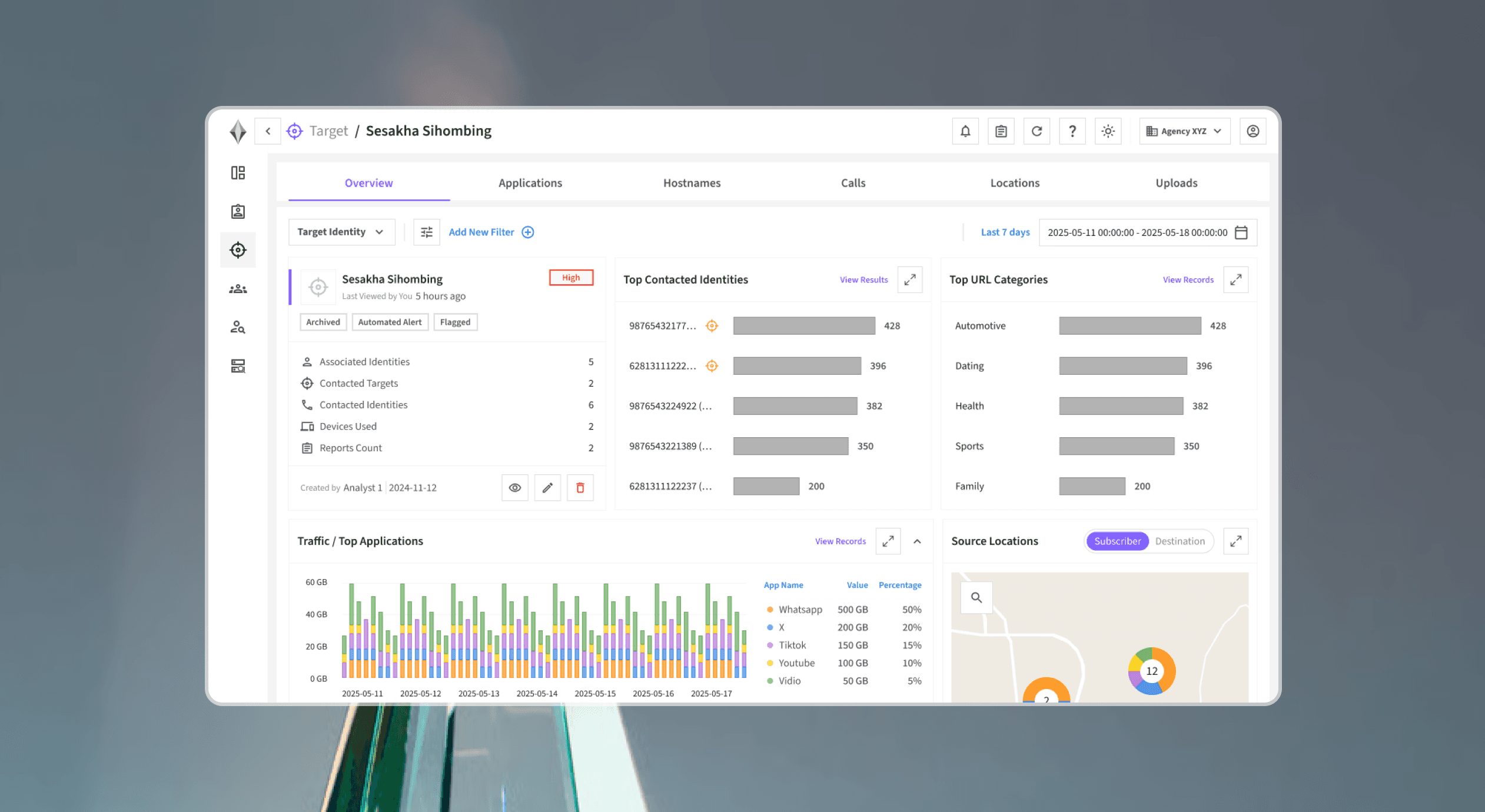
Task: Click View Records in Top URL Categories
Action: 1188,279
